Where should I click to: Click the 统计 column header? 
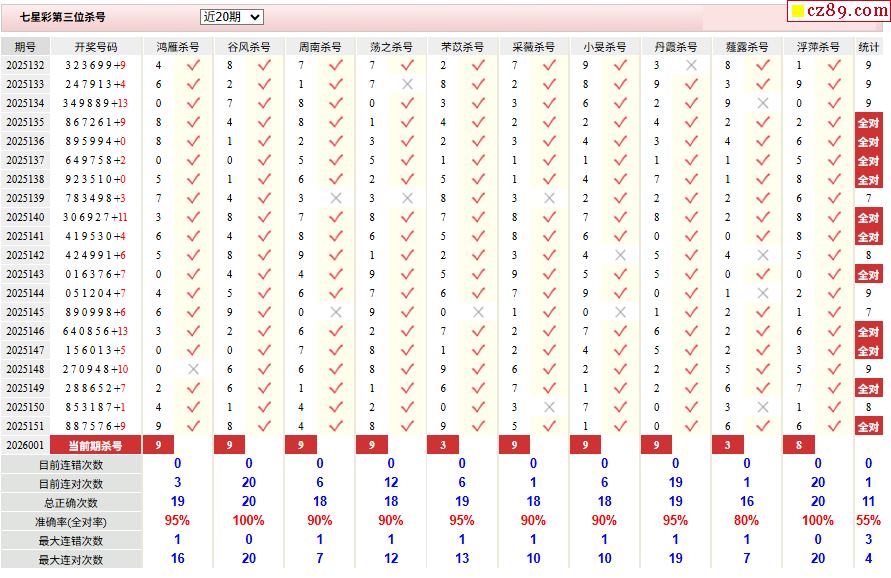pos(868,47)
